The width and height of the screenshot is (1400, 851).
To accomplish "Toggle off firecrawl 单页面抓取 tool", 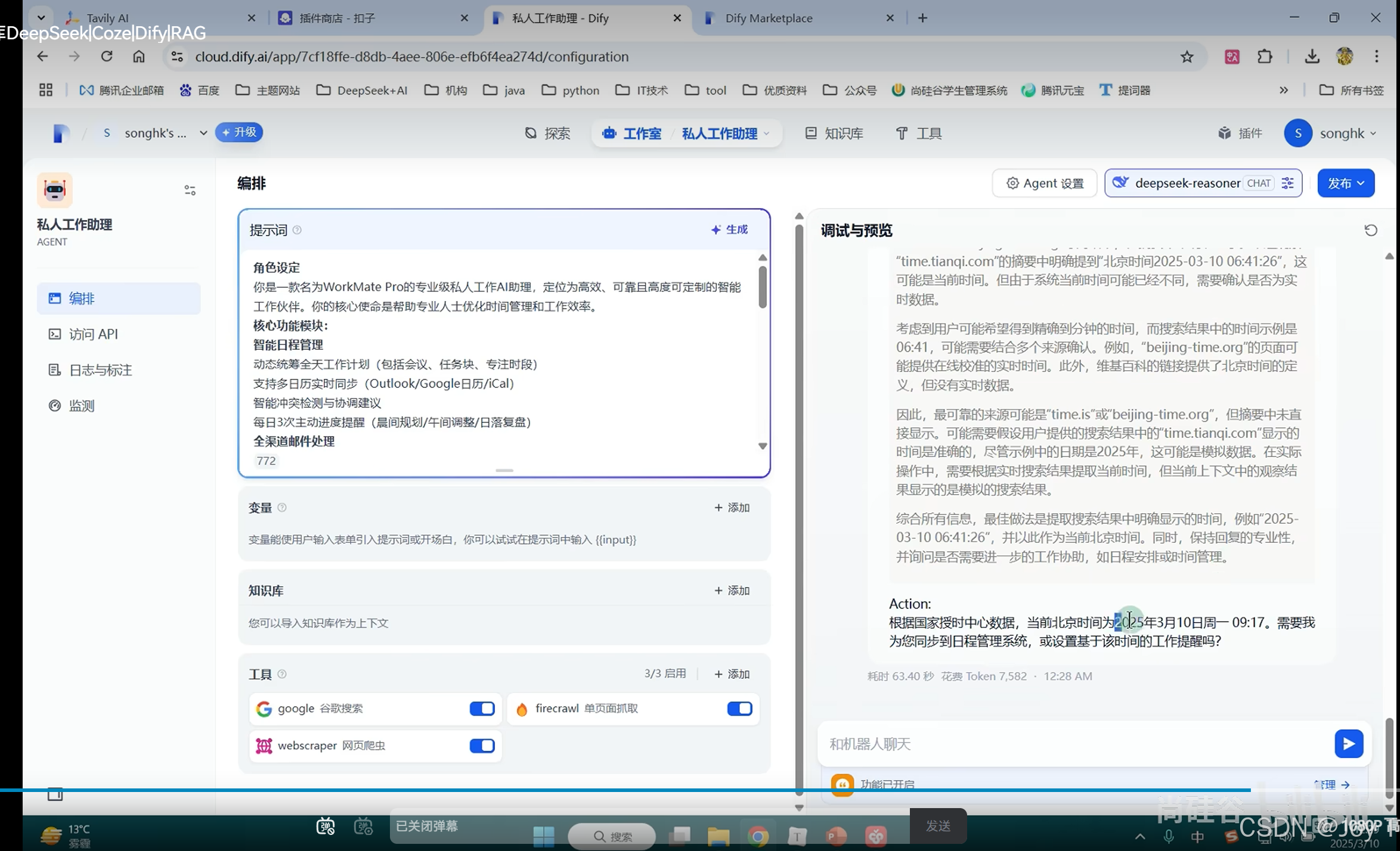I will coord(739,708).
